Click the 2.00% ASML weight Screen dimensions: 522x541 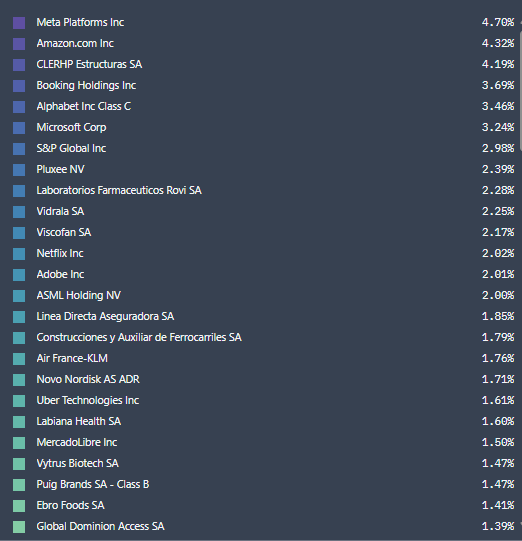[x=498, y=296]
